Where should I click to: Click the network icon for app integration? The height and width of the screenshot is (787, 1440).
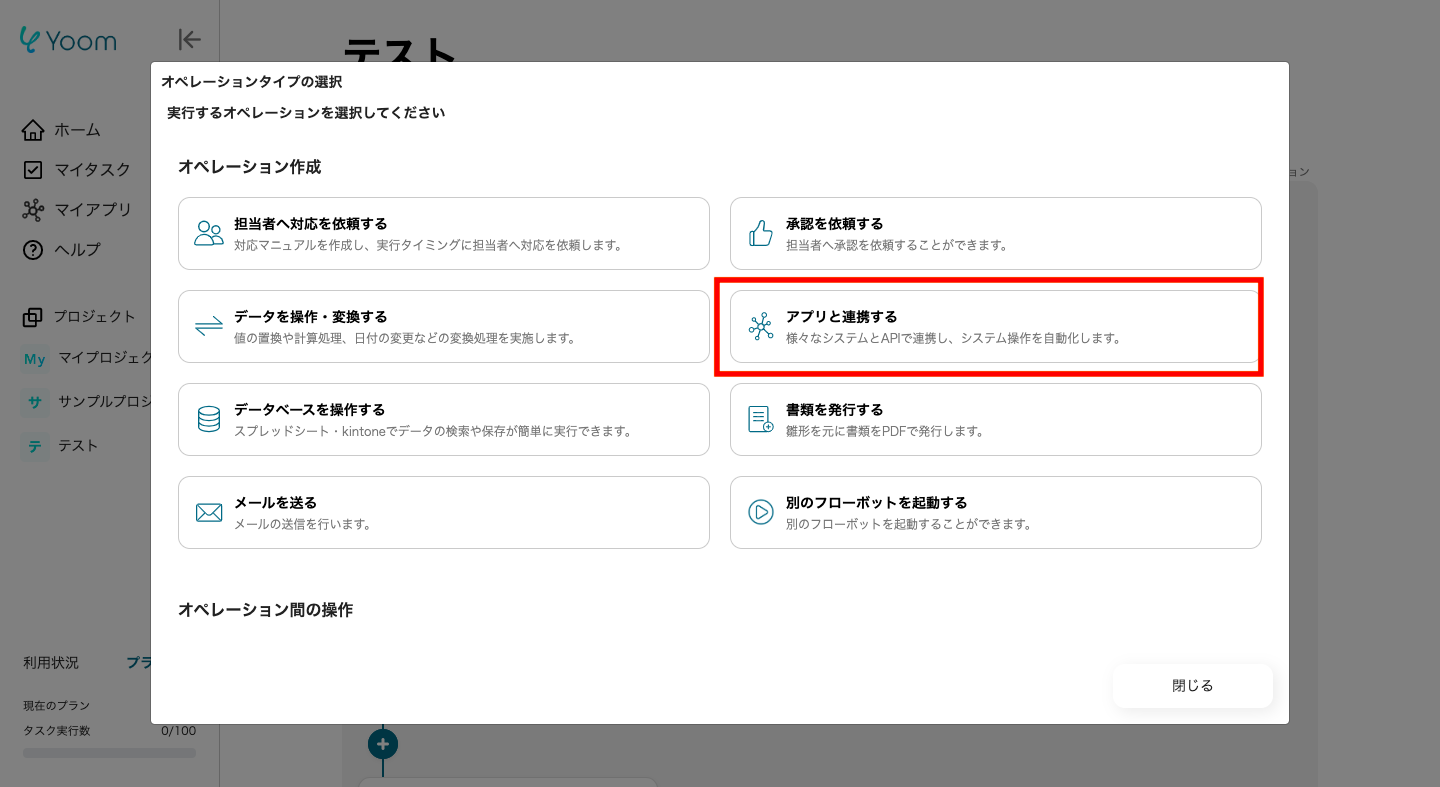(761, 326)
